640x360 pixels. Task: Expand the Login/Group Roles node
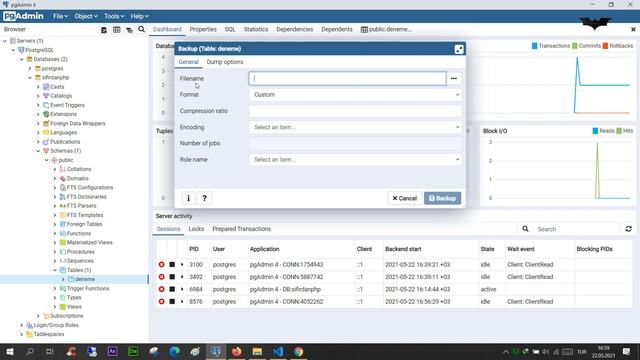(22, 325)
